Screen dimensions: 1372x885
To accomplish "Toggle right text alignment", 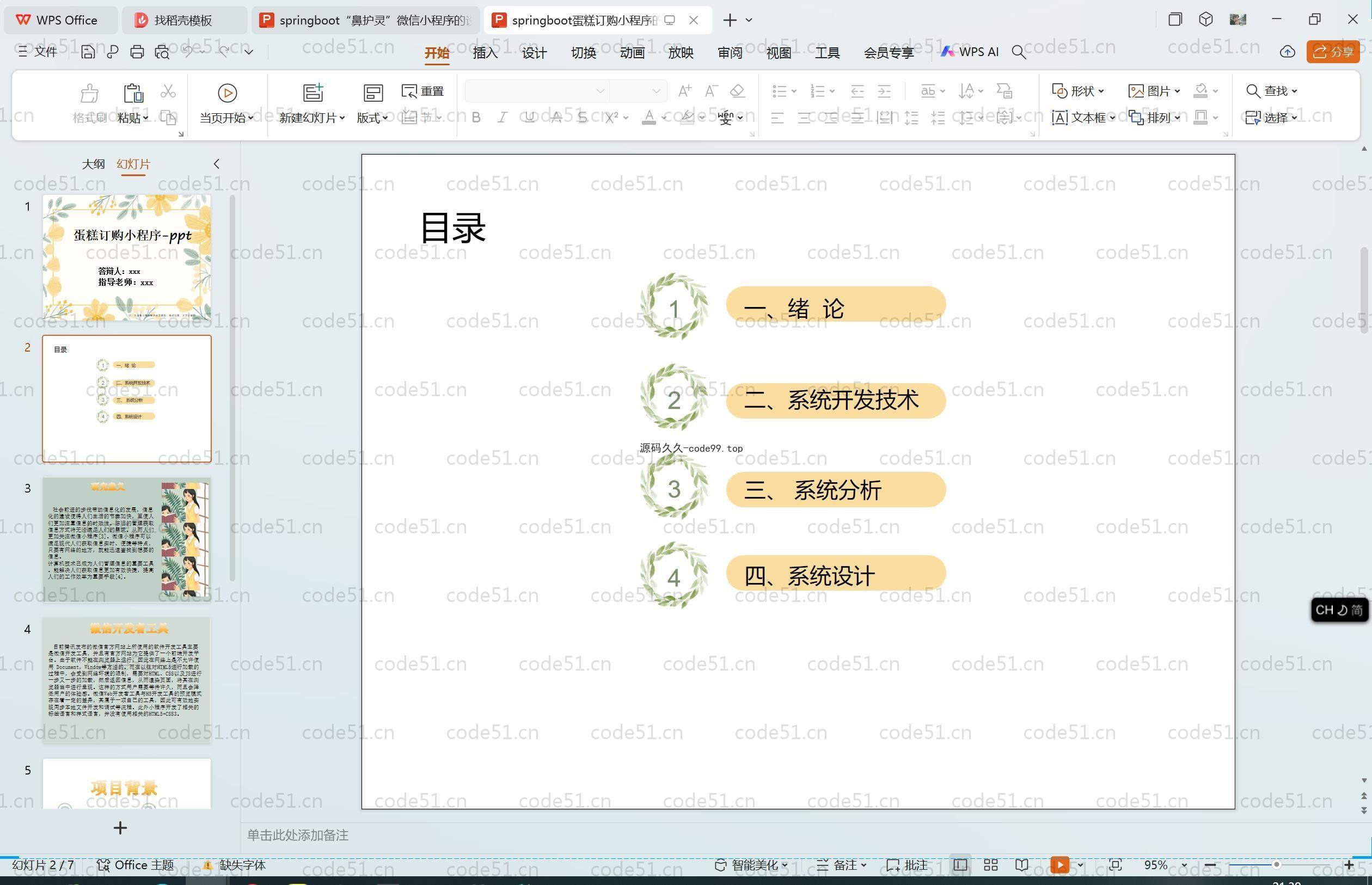I will 831,118.
